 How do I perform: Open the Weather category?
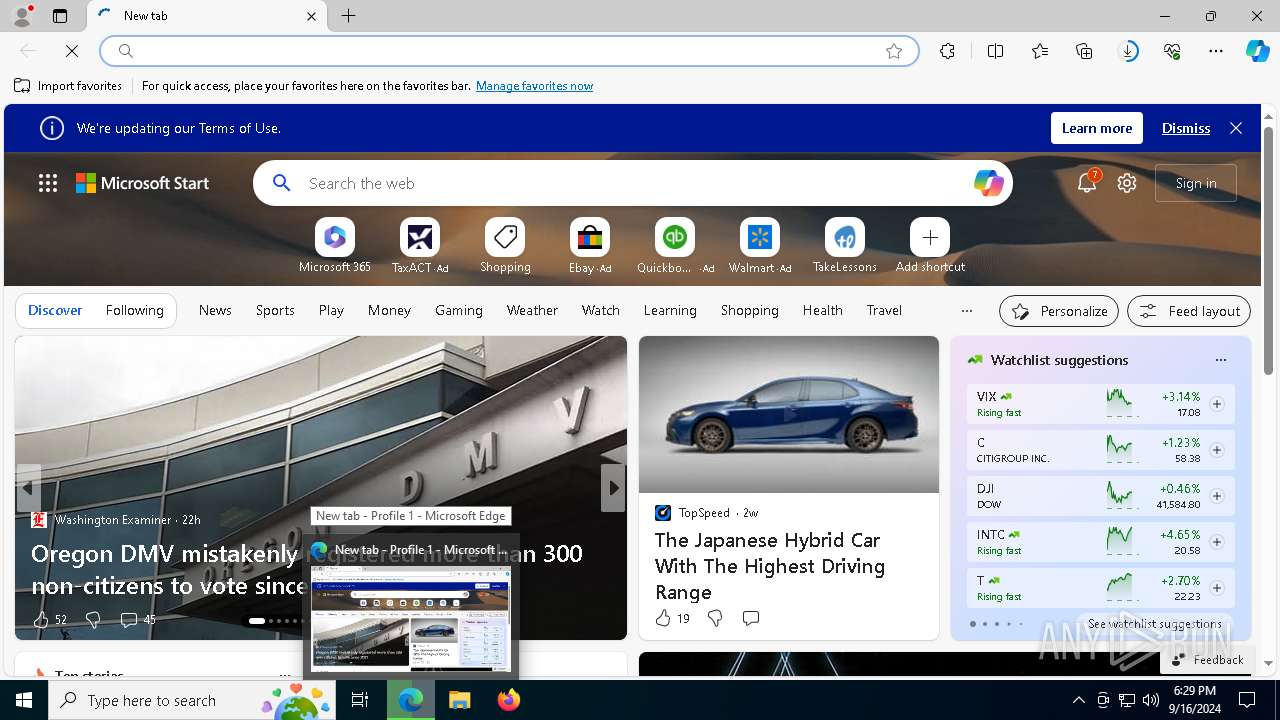[532, 311]
